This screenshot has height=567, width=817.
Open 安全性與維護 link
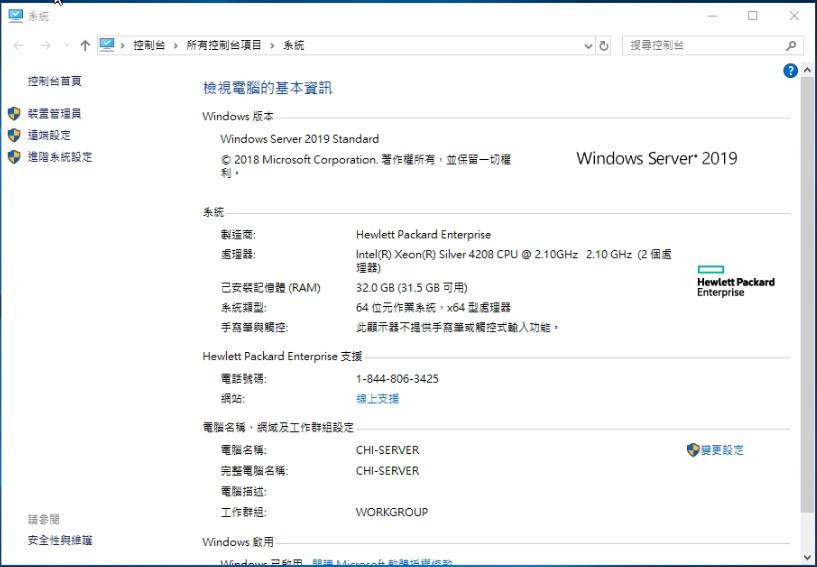click(60, 540)
